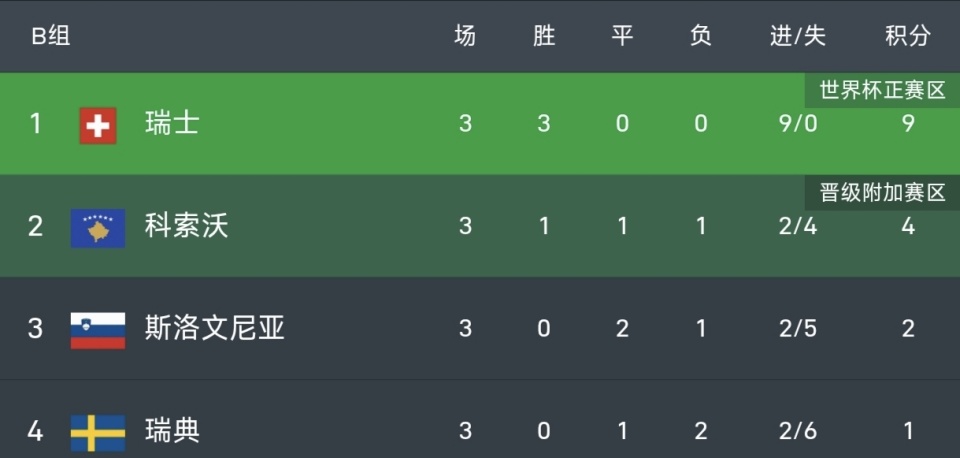Click the 平 column header

(622, 37)
